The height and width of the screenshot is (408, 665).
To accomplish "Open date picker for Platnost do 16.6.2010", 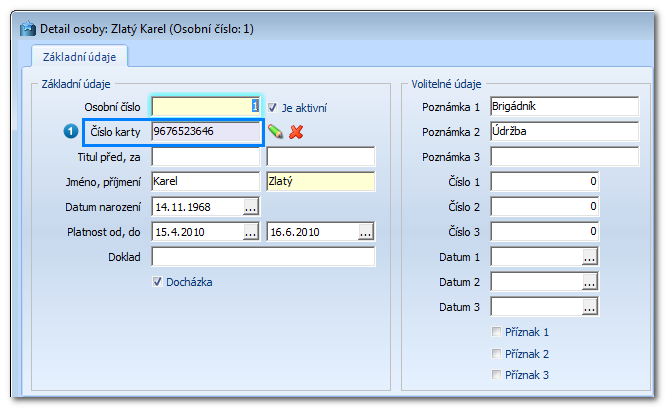I will click(366, 232).
